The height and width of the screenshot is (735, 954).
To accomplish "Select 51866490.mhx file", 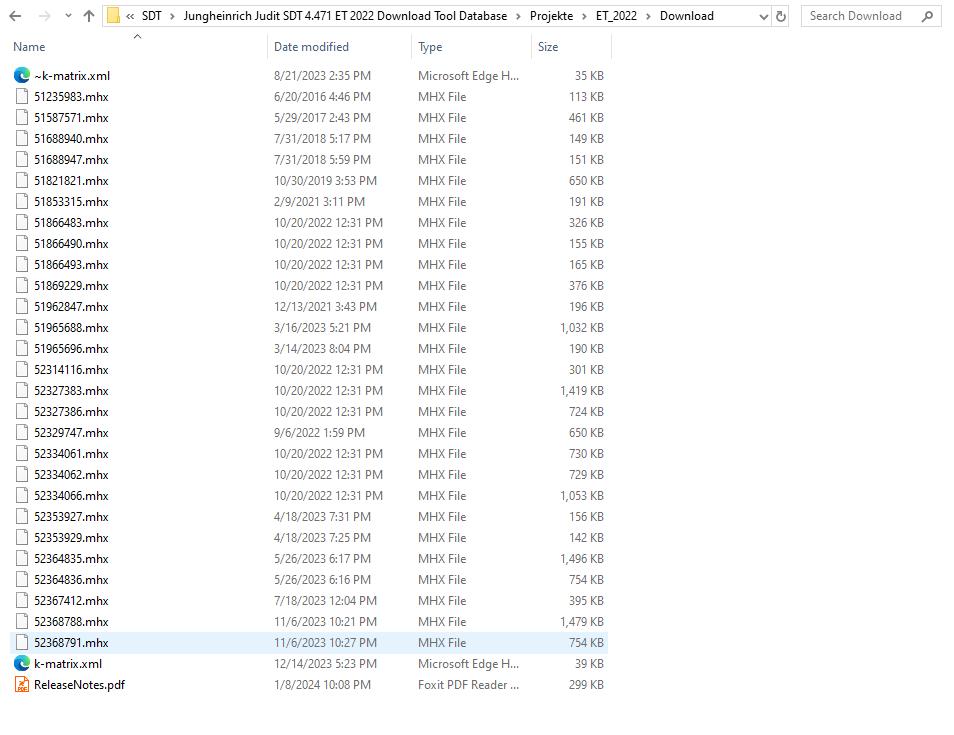I will (x=71, y=244).
